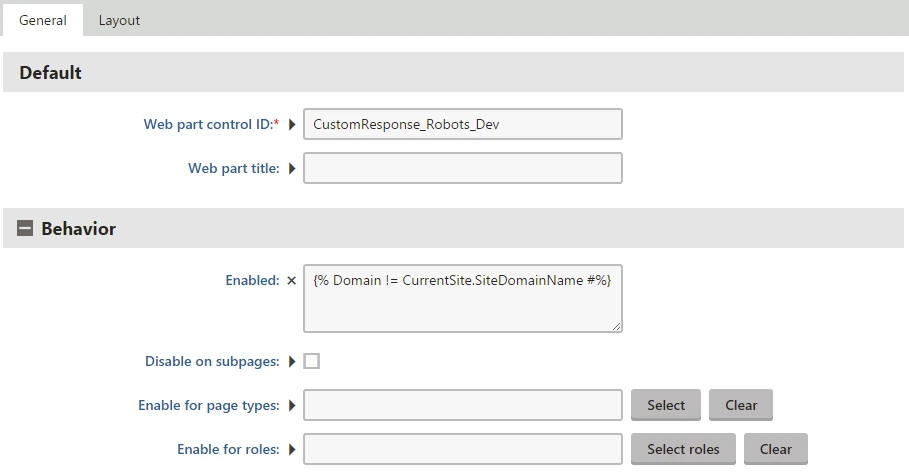This screenshot has width=909, height=473.
Task: Click into the Web part title field
Action: pyautogui.click(x=463, y=168)
